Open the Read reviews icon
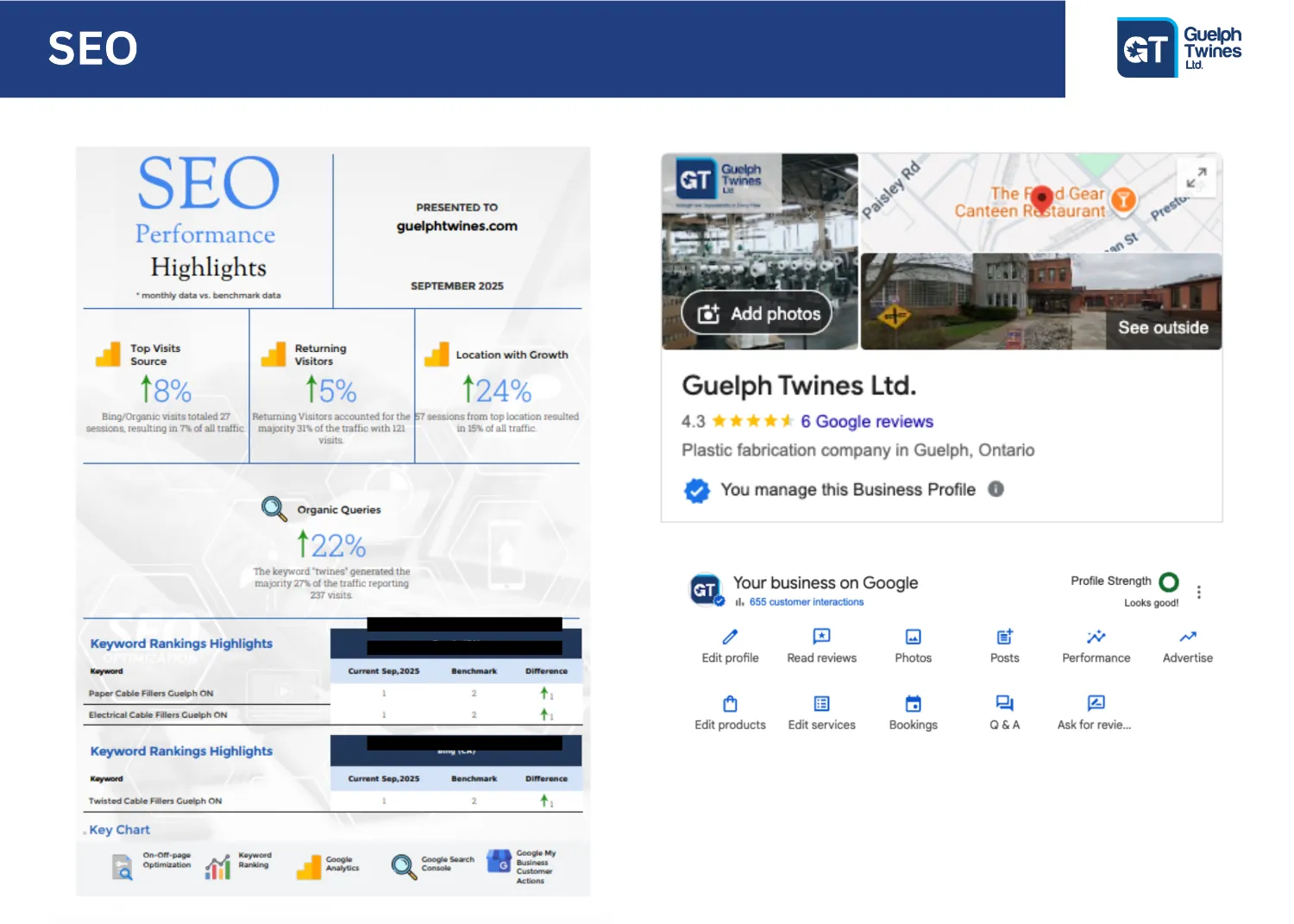Screen dimensions: 1294x924 (x=821, y=637)
